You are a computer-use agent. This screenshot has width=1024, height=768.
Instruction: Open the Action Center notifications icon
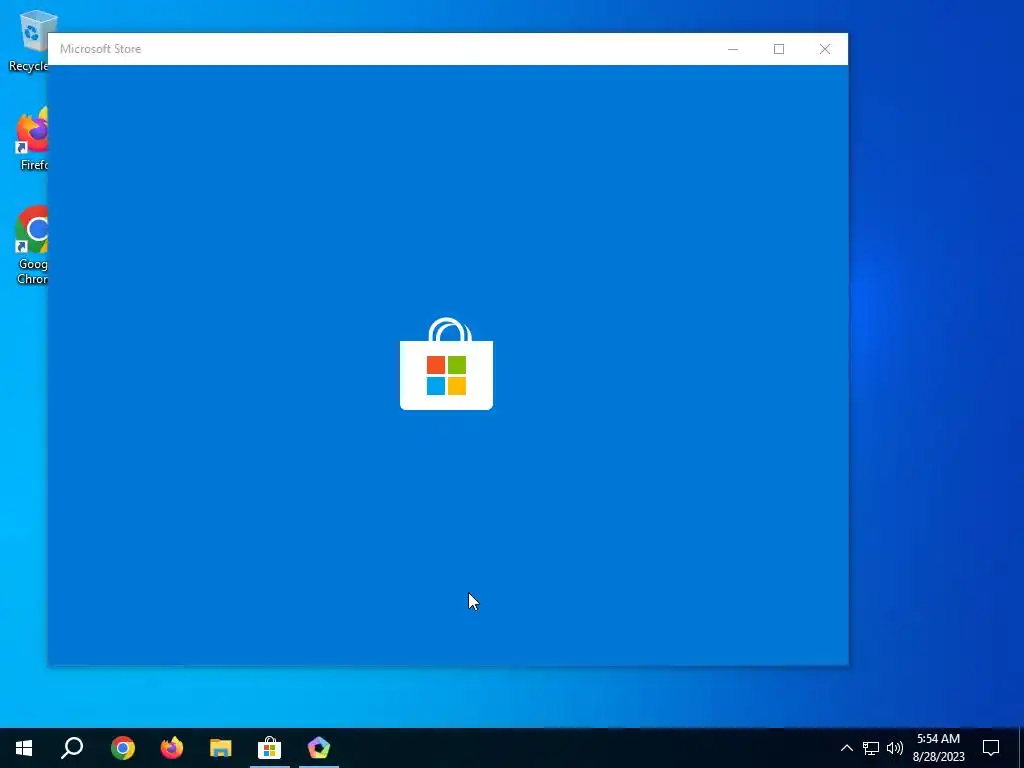pyautogui.click(x=991, y=748)
